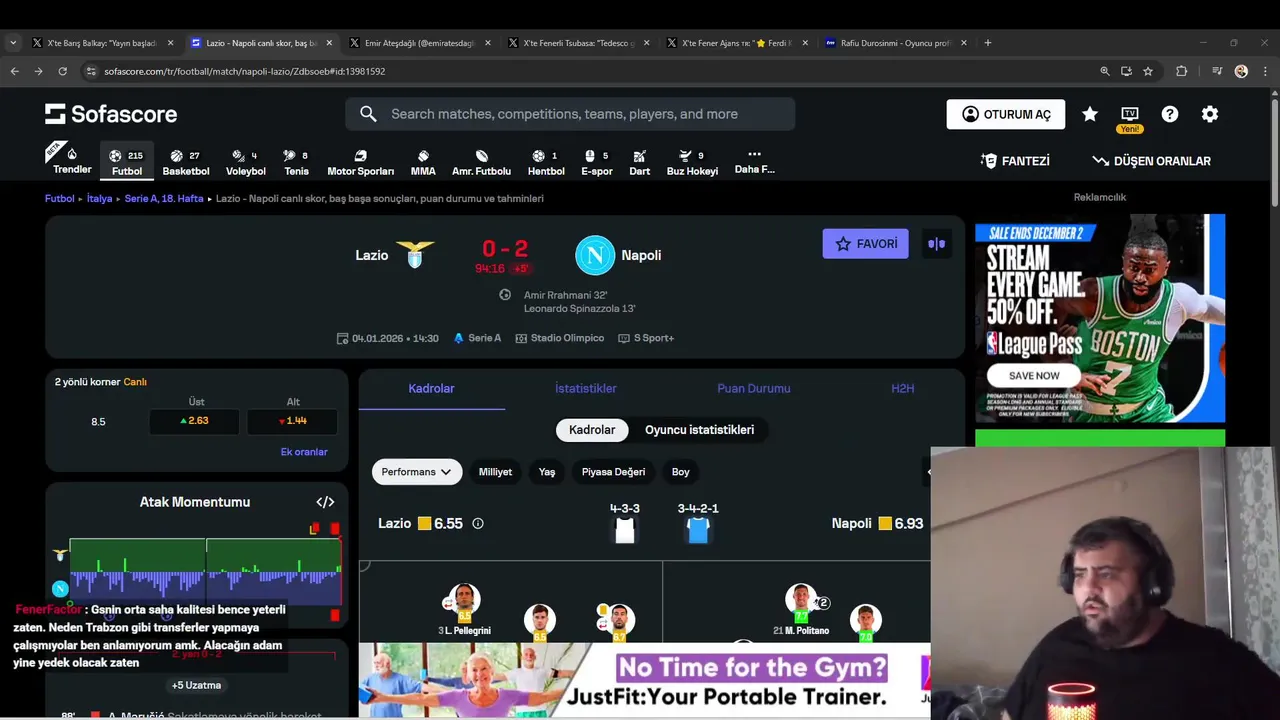Select Piyasa Değeri filter chip
The height and width of the screenshot is (720, 1280).
click(x=613, y=472)
